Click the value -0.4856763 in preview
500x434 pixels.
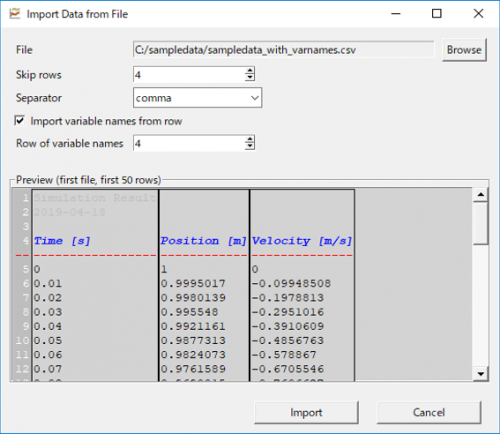pyautogui.click(x=288, y=341)
